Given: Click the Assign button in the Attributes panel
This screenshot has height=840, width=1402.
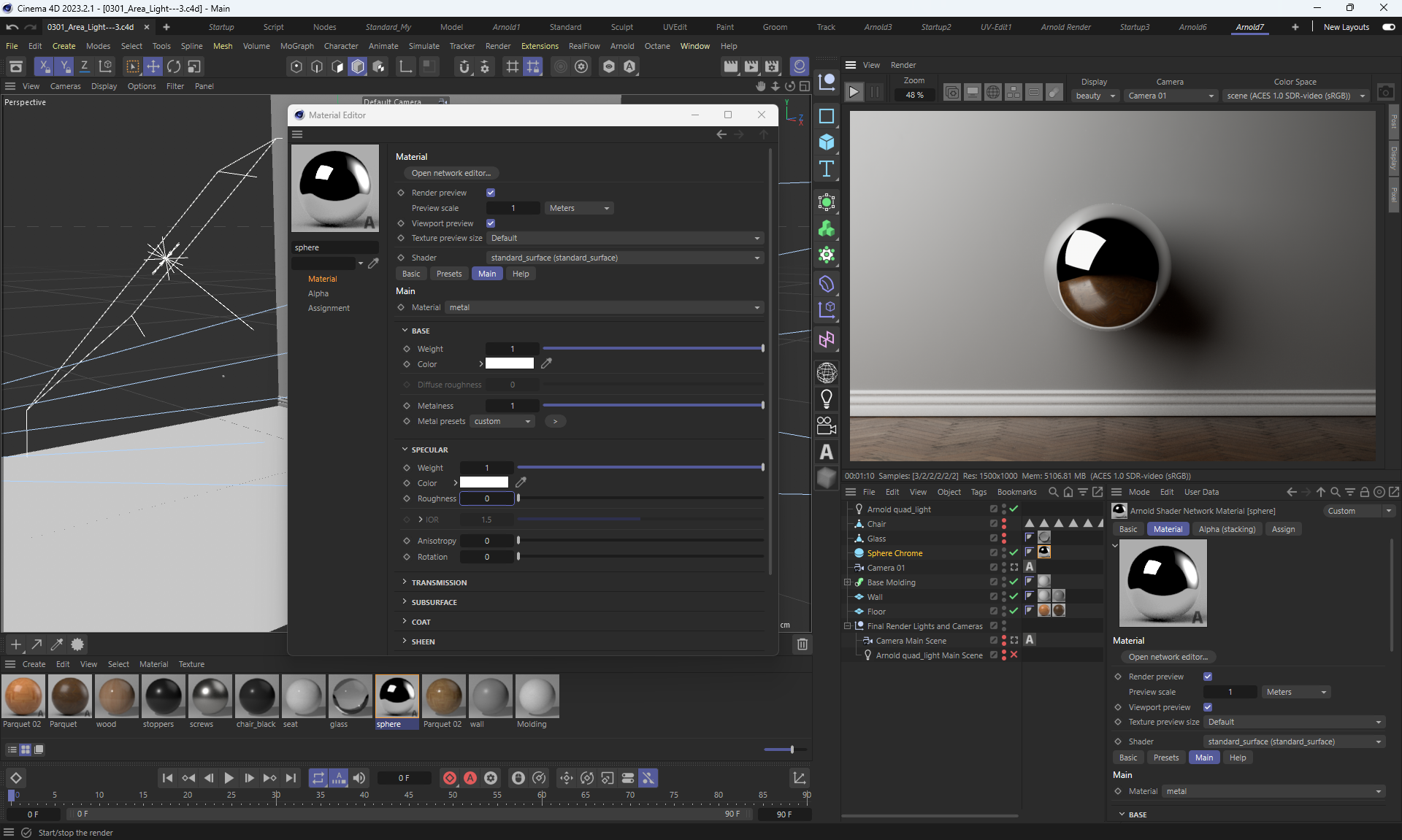Looking at the screenshot, I should pos(1283,529).
